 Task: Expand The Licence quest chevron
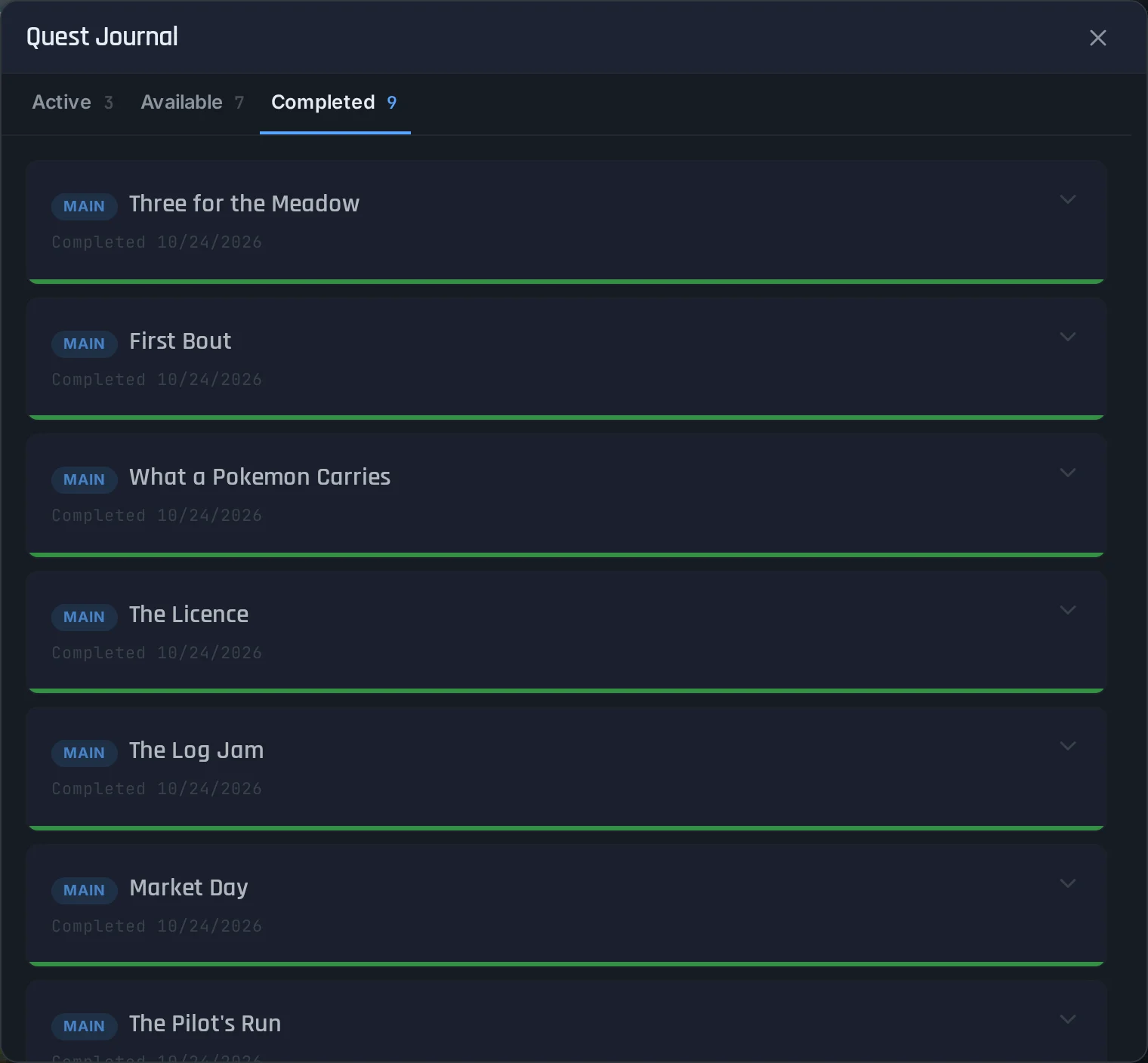(1067, 611)
